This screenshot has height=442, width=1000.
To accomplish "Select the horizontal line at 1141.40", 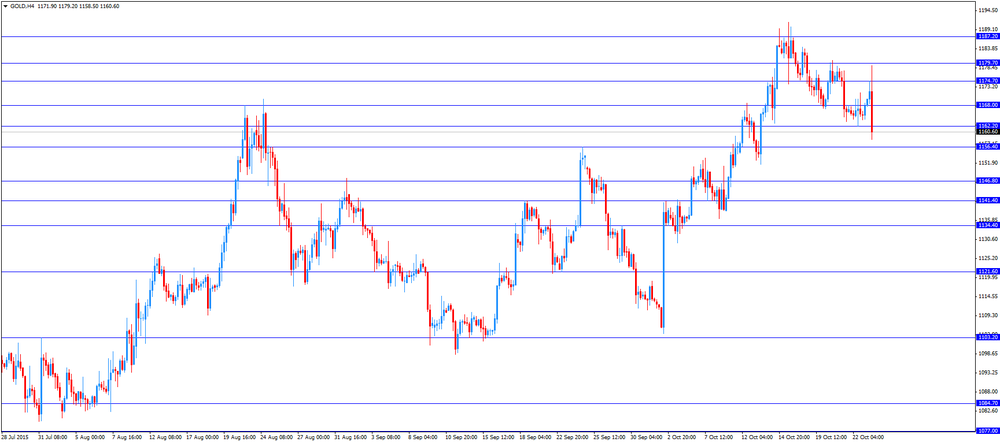I will pos(488,200).
